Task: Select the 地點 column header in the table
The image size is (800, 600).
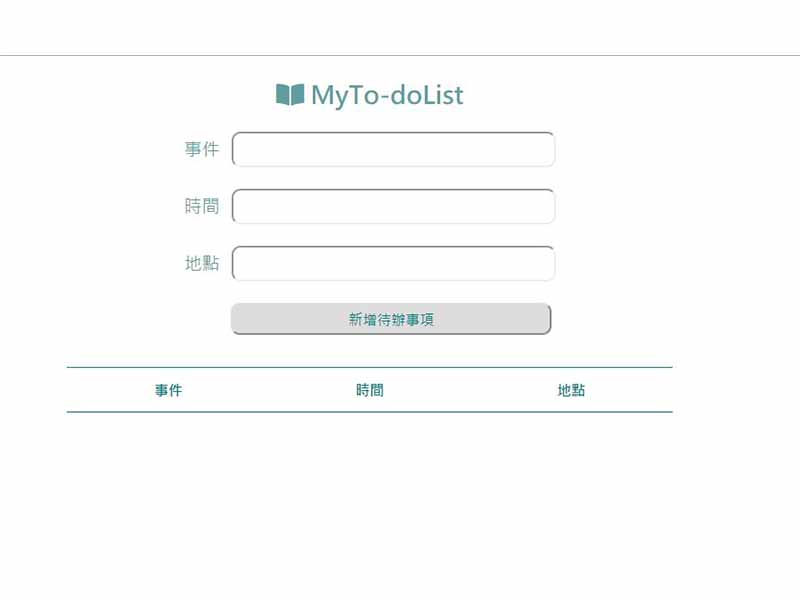Action: [x=571, y=390]
